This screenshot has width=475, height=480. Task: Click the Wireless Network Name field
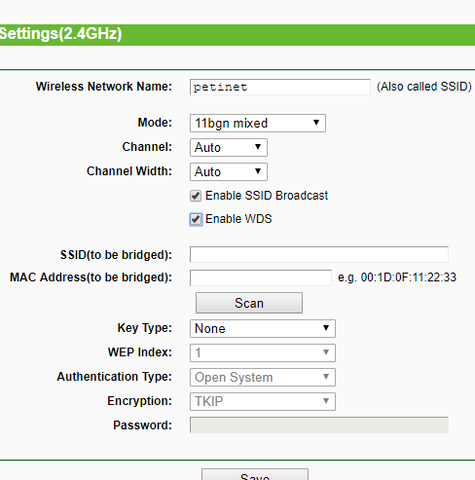[x=280, y=87]
